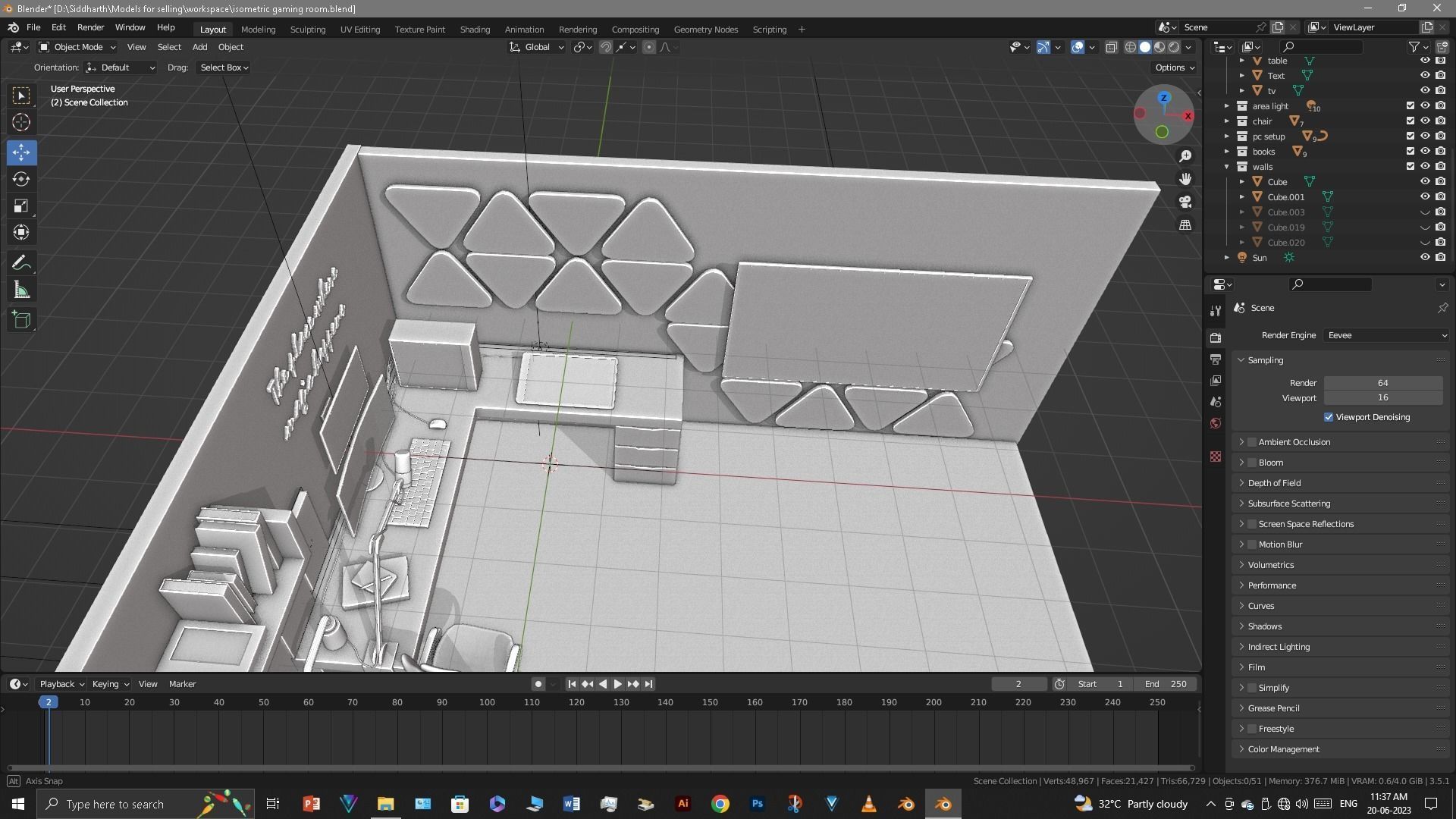Open the Options button in viewport
The height and width of the screenshot is (819, 1456).
pos(1174,67)
